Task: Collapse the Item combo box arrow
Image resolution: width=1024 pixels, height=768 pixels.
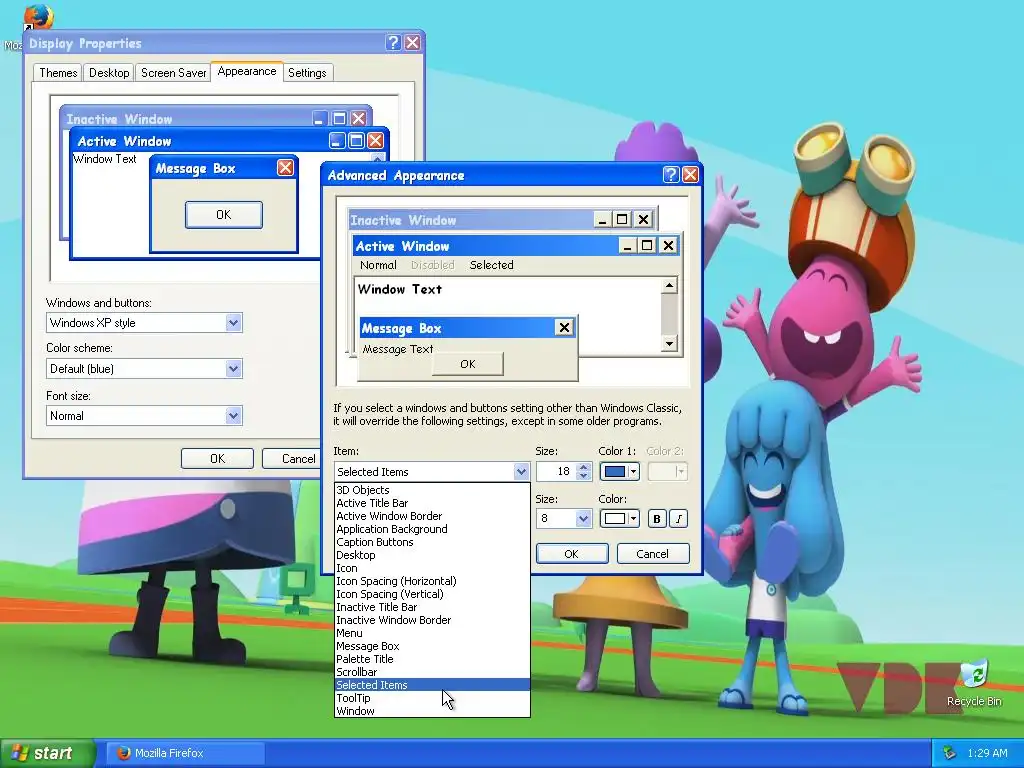Action: (x=520, y=472)
